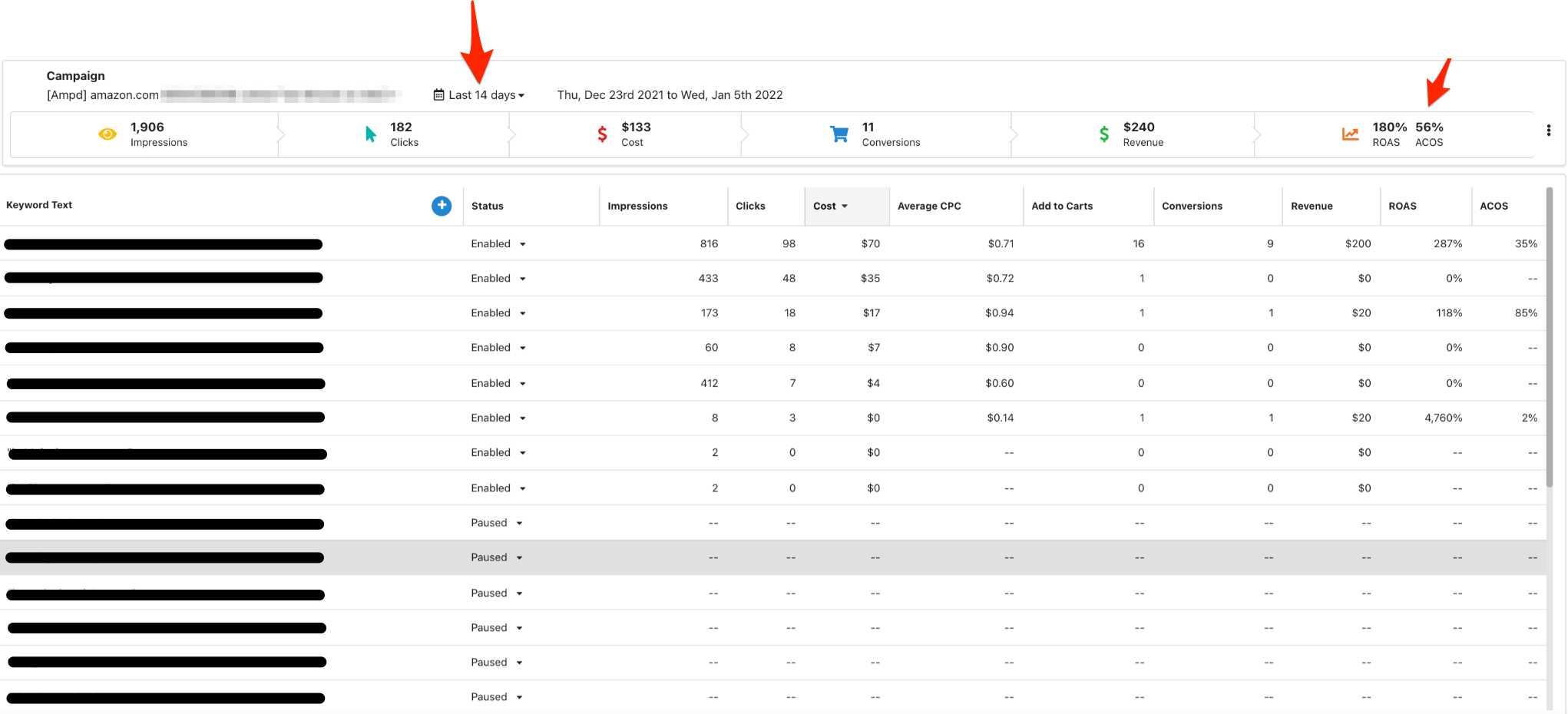Click the Campaign heading label
Screen dimensions: 1568x714
[75, 75]
